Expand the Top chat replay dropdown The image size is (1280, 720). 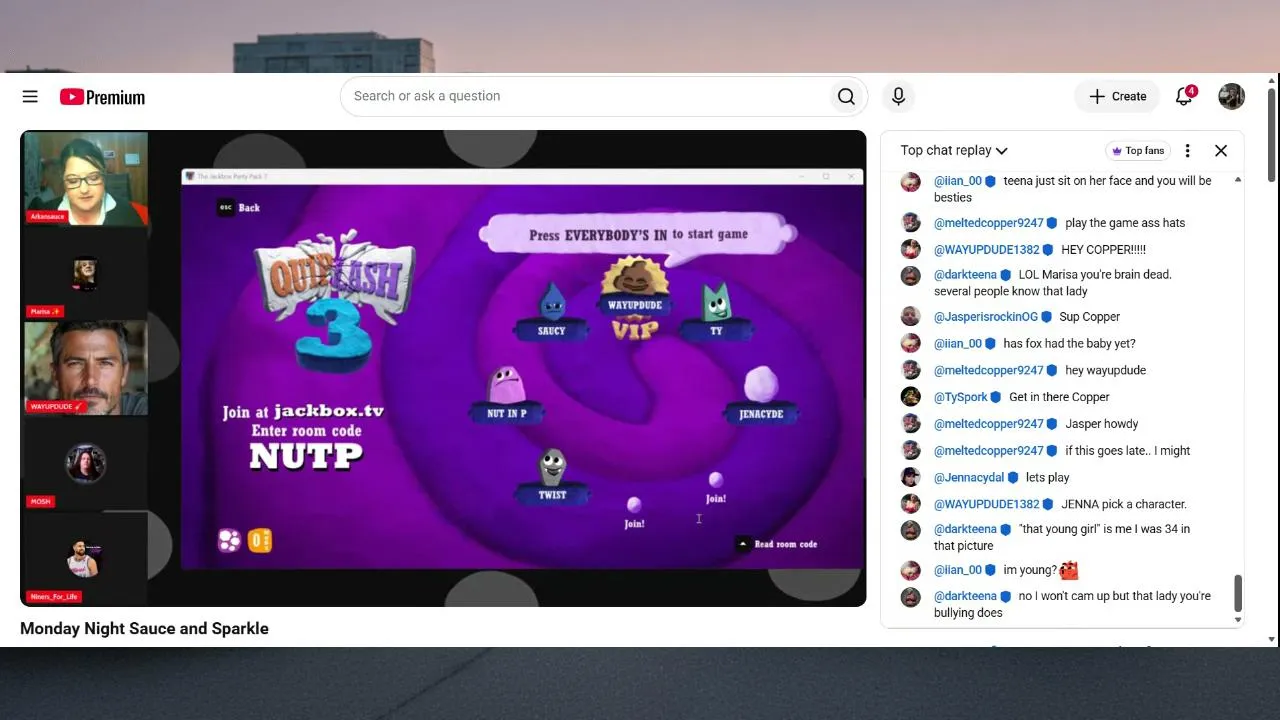[x=953, y=151]
